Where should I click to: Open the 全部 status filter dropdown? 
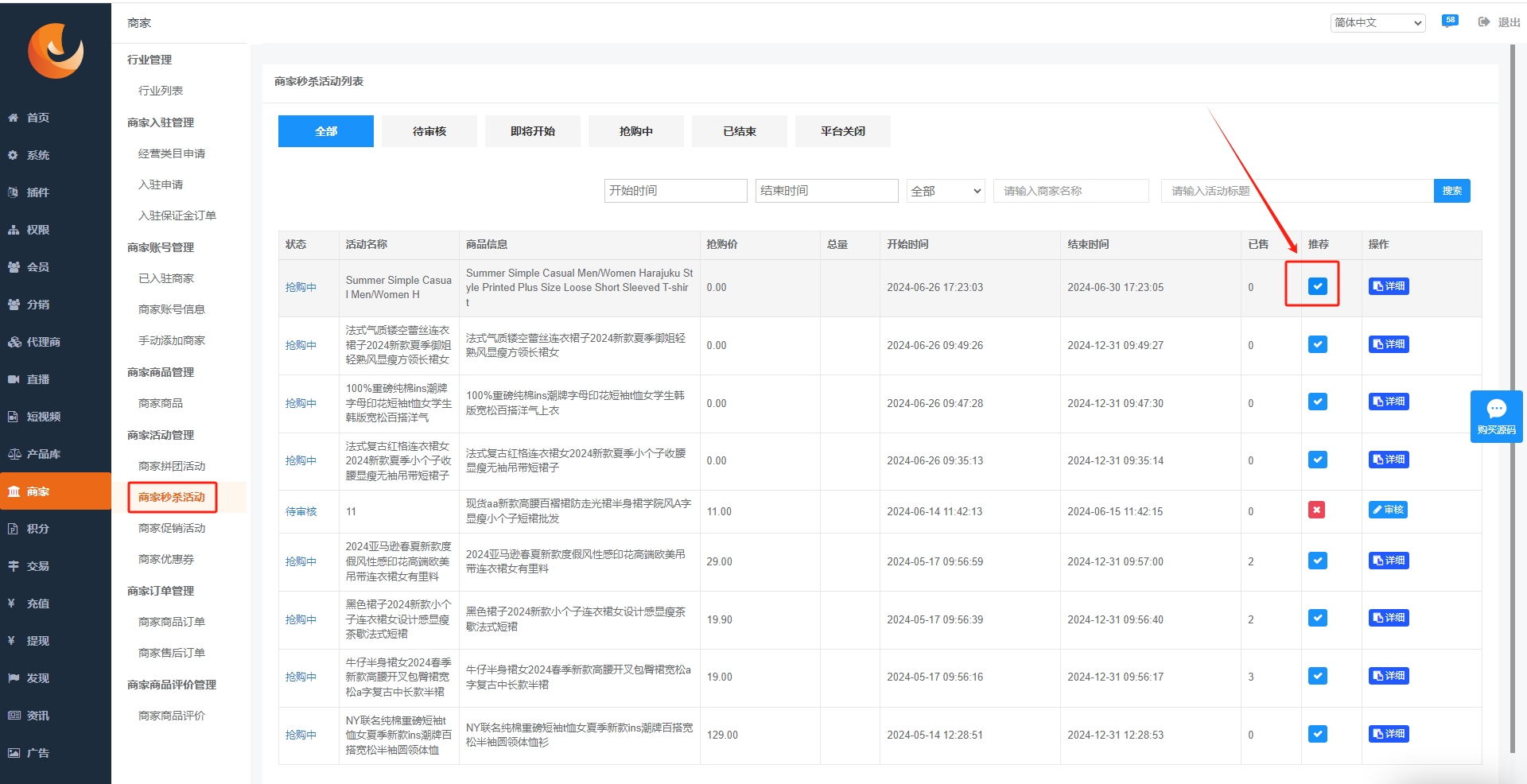point(946,191)
